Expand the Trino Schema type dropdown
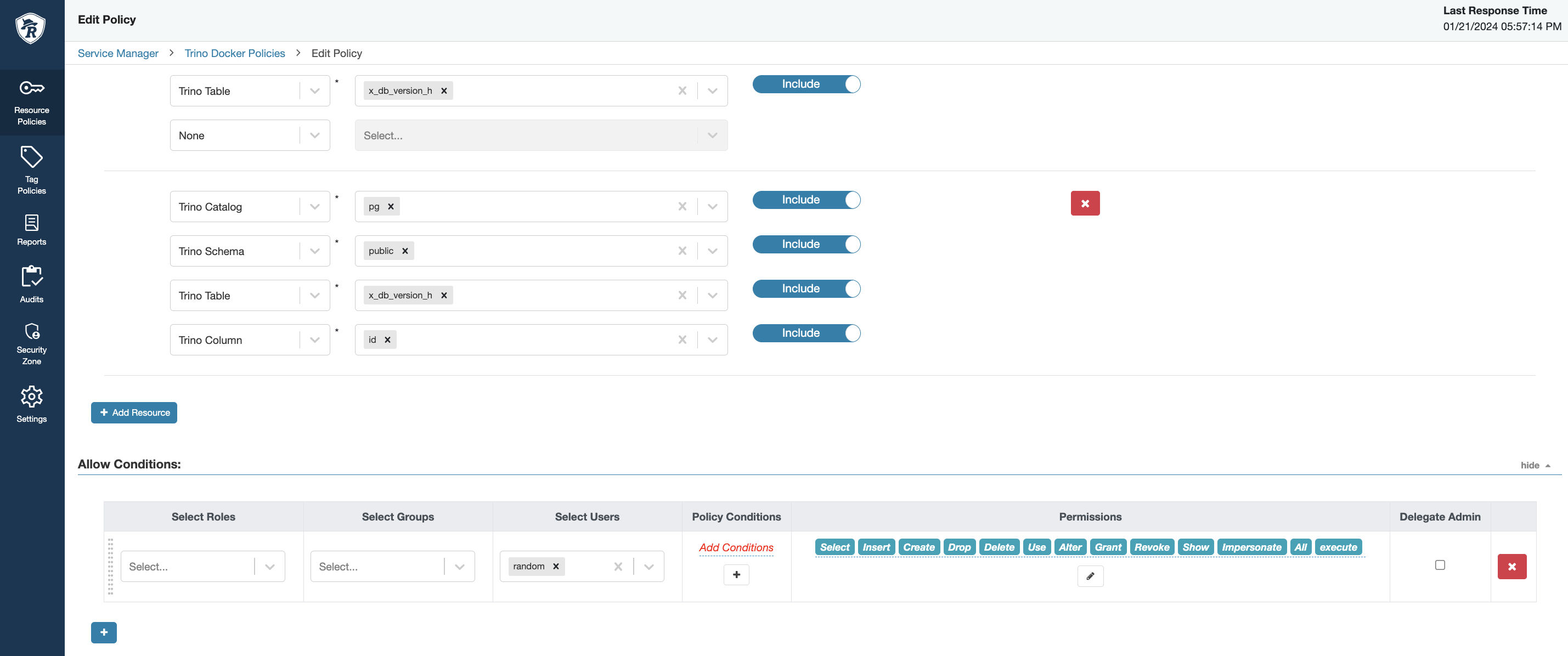1568x656 pixels. (314, 251)
